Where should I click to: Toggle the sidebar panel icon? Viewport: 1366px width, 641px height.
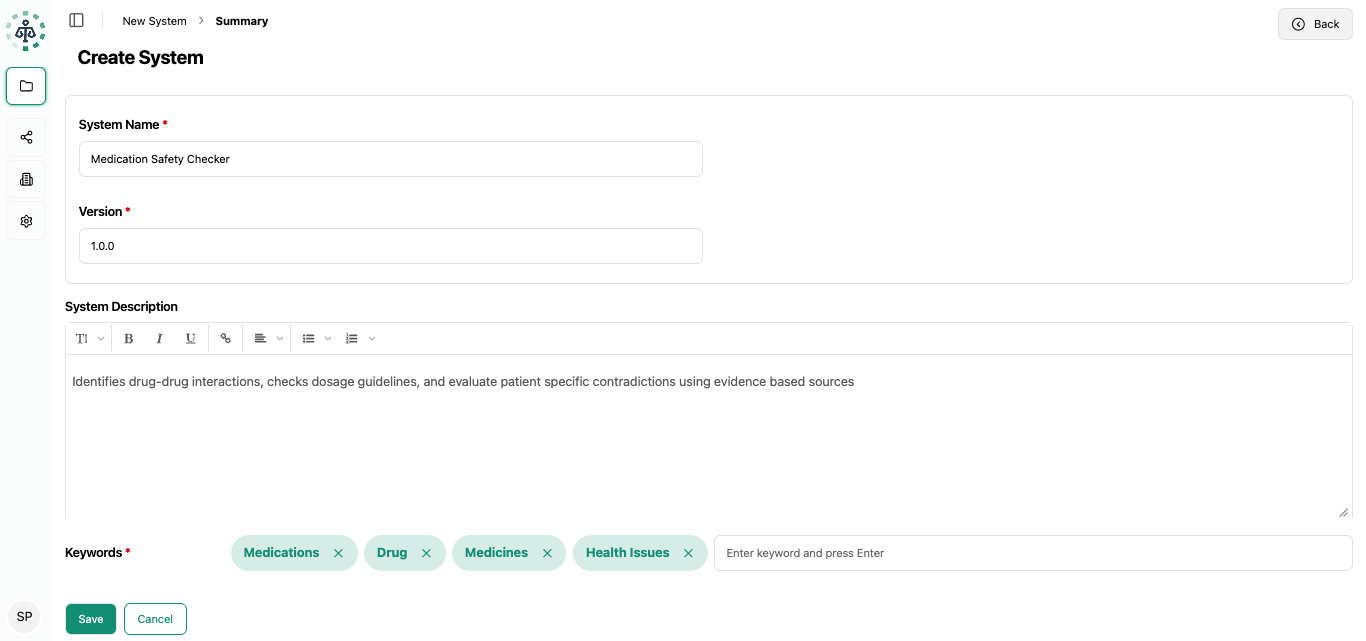coord(76,21)
